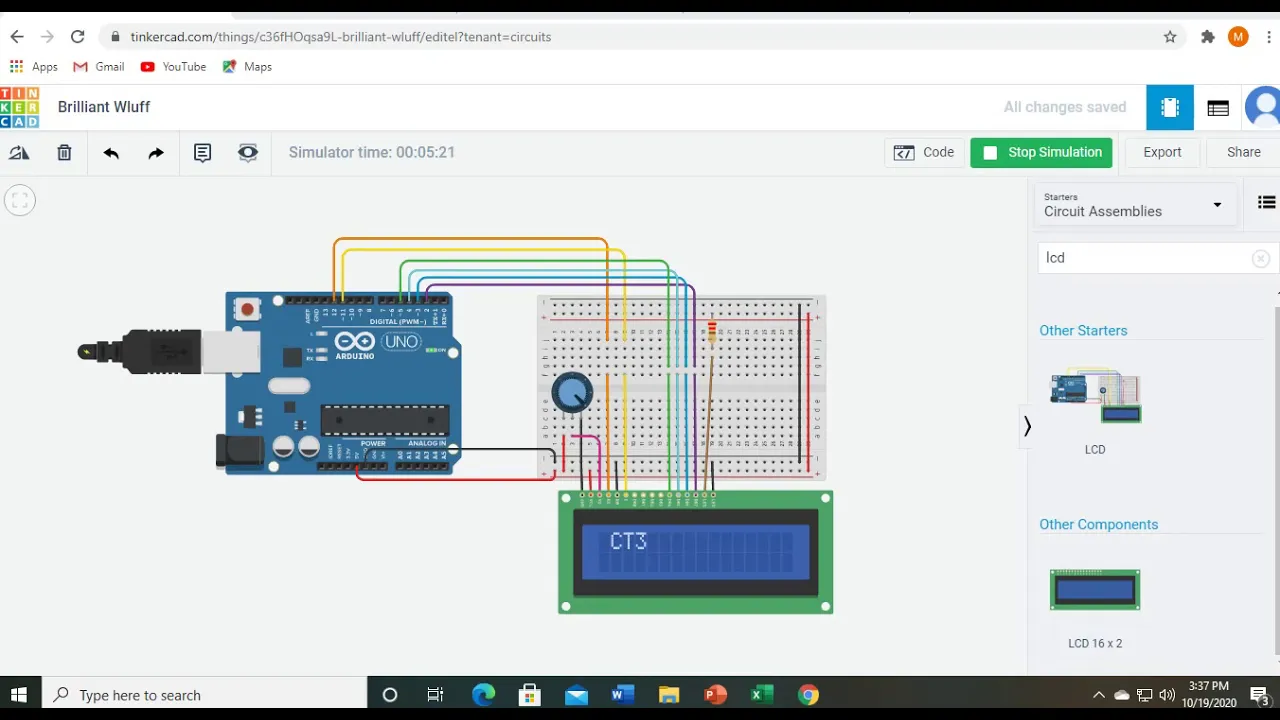This screenshot has width=1280, height=720.
Task: Click the delete trash can icon
Action: coord(64,153)
